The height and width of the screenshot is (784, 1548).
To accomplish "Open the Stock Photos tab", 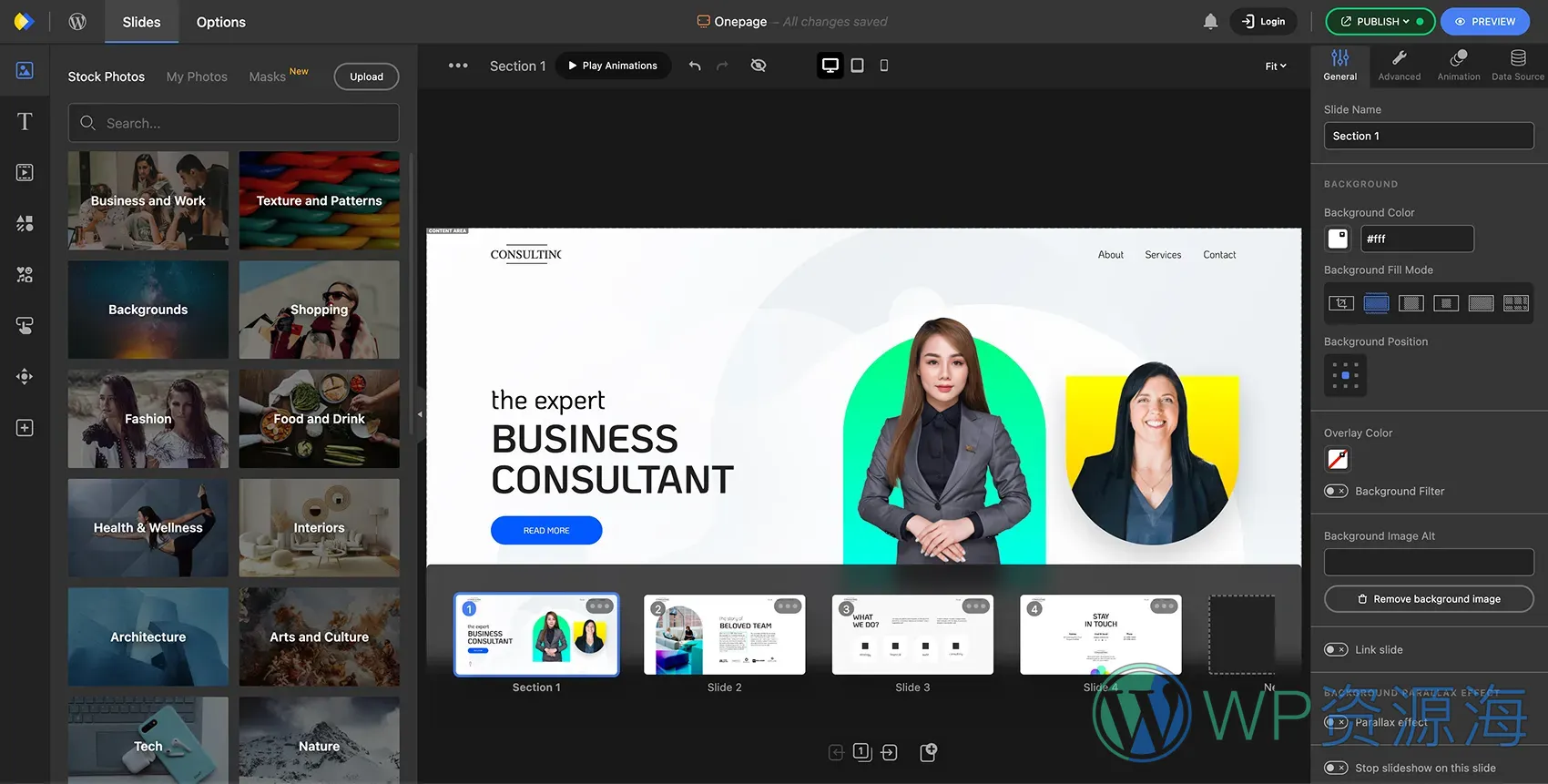I will [107, 76].
